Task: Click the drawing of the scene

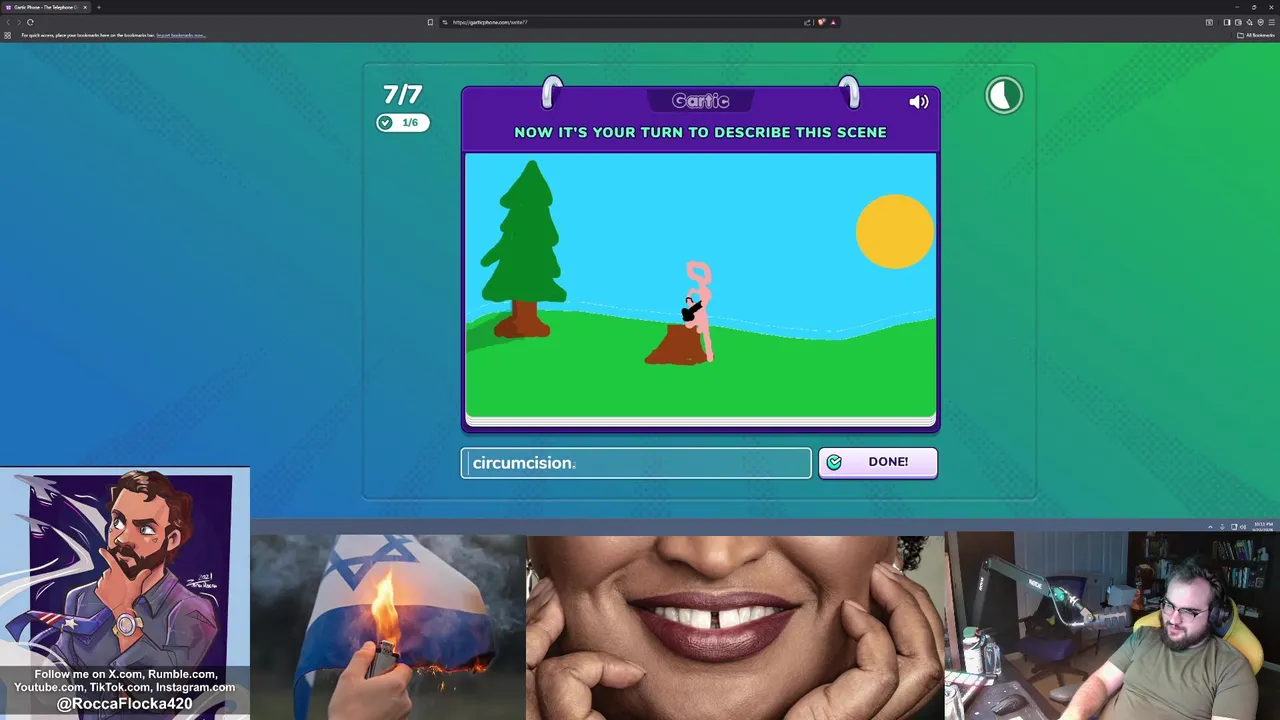Action: 700,285
